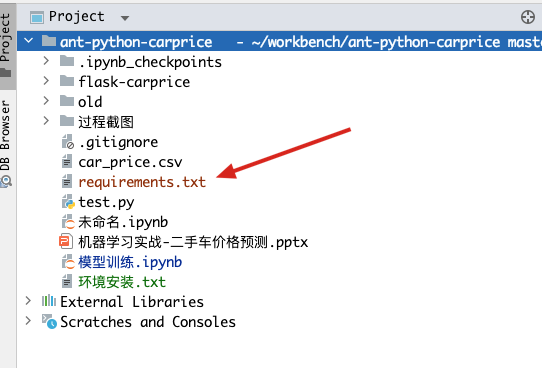Click the pptx presentation file icon
This screenshot has height=368, width=542.
click(x=66, y=242)
